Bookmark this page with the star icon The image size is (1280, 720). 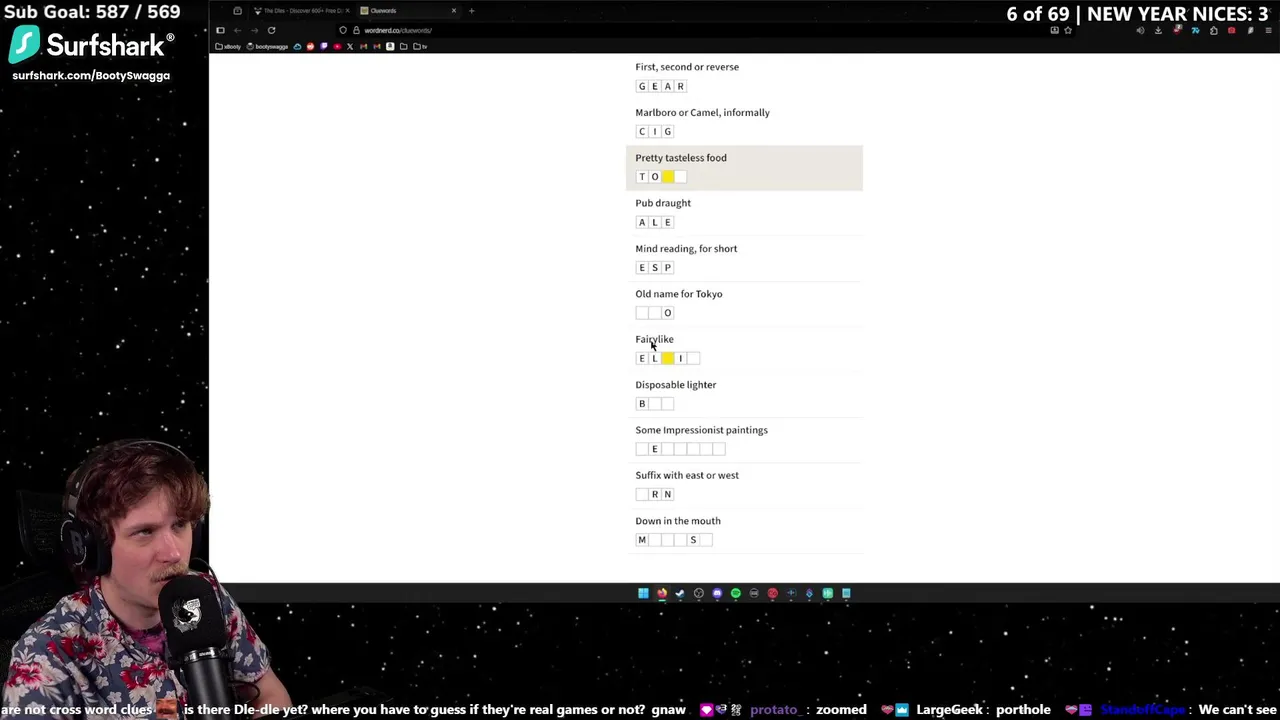click(x=1068, y=30)
